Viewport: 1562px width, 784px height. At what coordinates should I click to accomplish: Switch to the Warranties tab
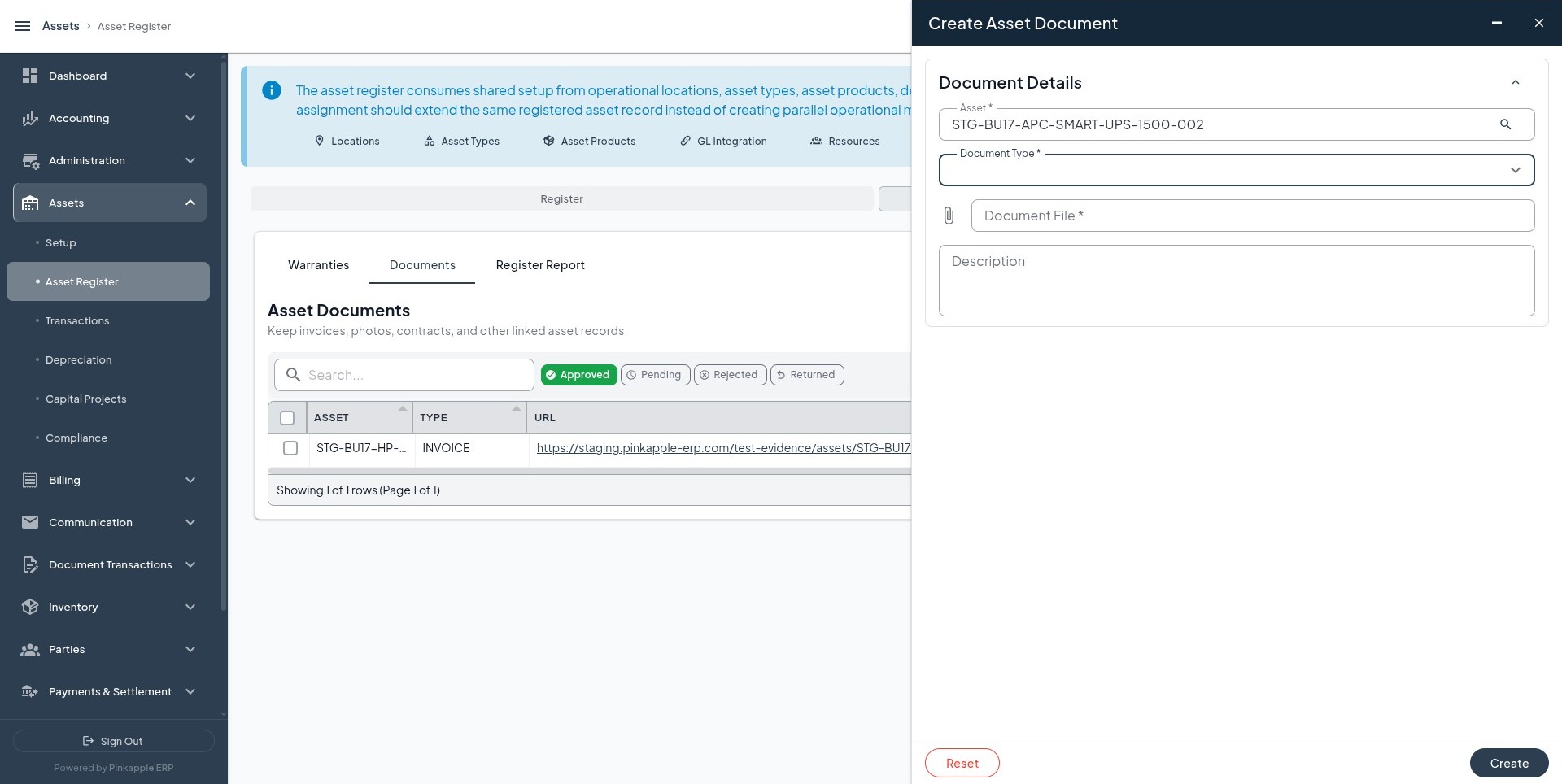click(x=318, y=265)
